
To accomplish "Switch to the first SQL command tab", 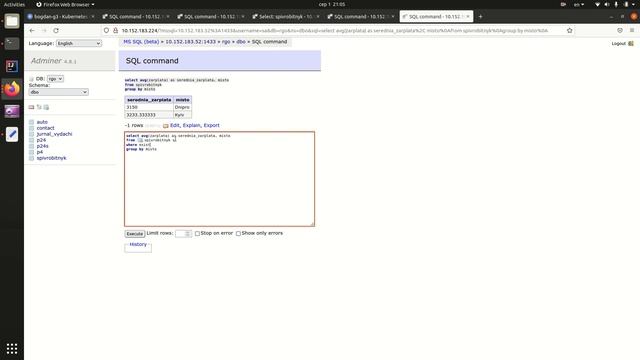I will 135,17.
